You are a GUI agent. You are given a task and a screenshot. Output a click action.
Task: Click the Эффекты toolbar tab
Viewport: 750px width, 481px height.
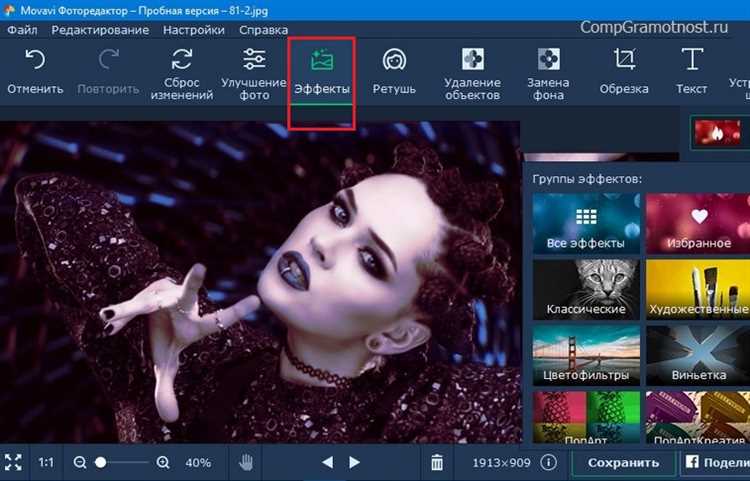click(322, 72)
